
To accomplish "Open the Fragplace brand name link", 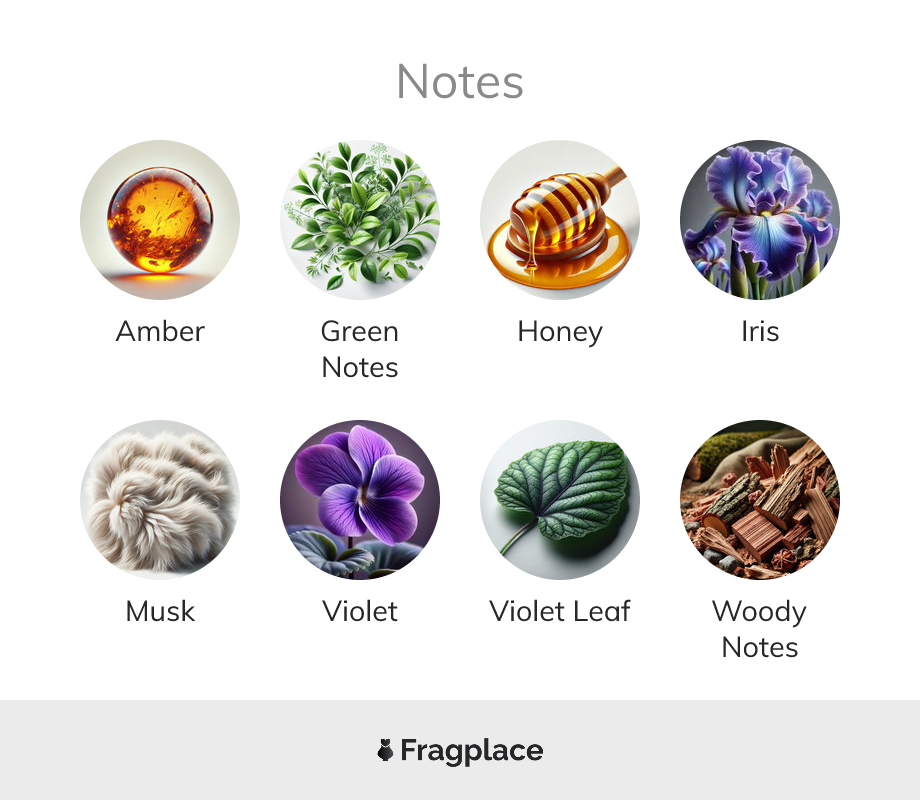I will (472, 751).
